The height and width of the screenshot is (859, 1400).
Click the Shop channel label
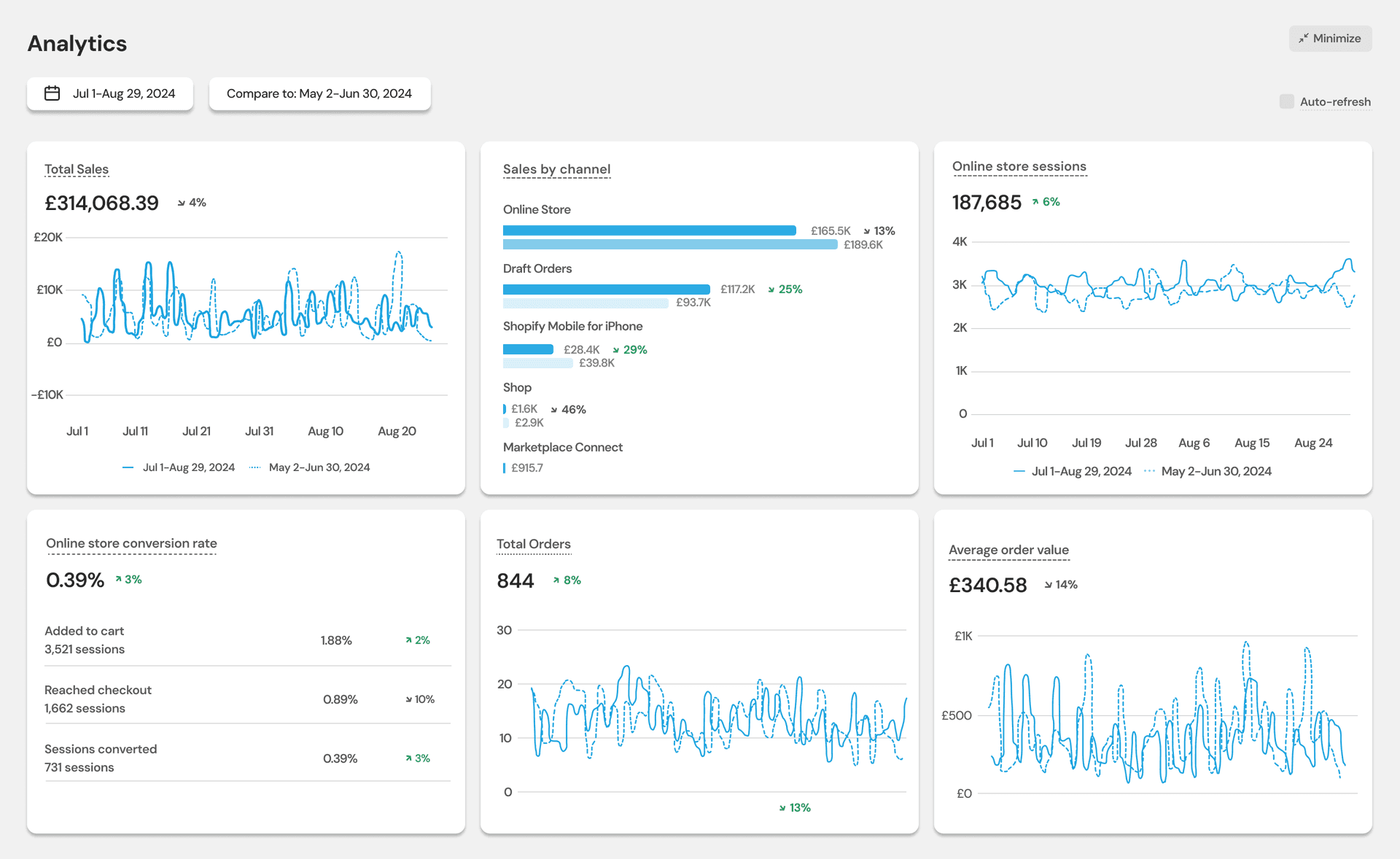pos(517,387)
